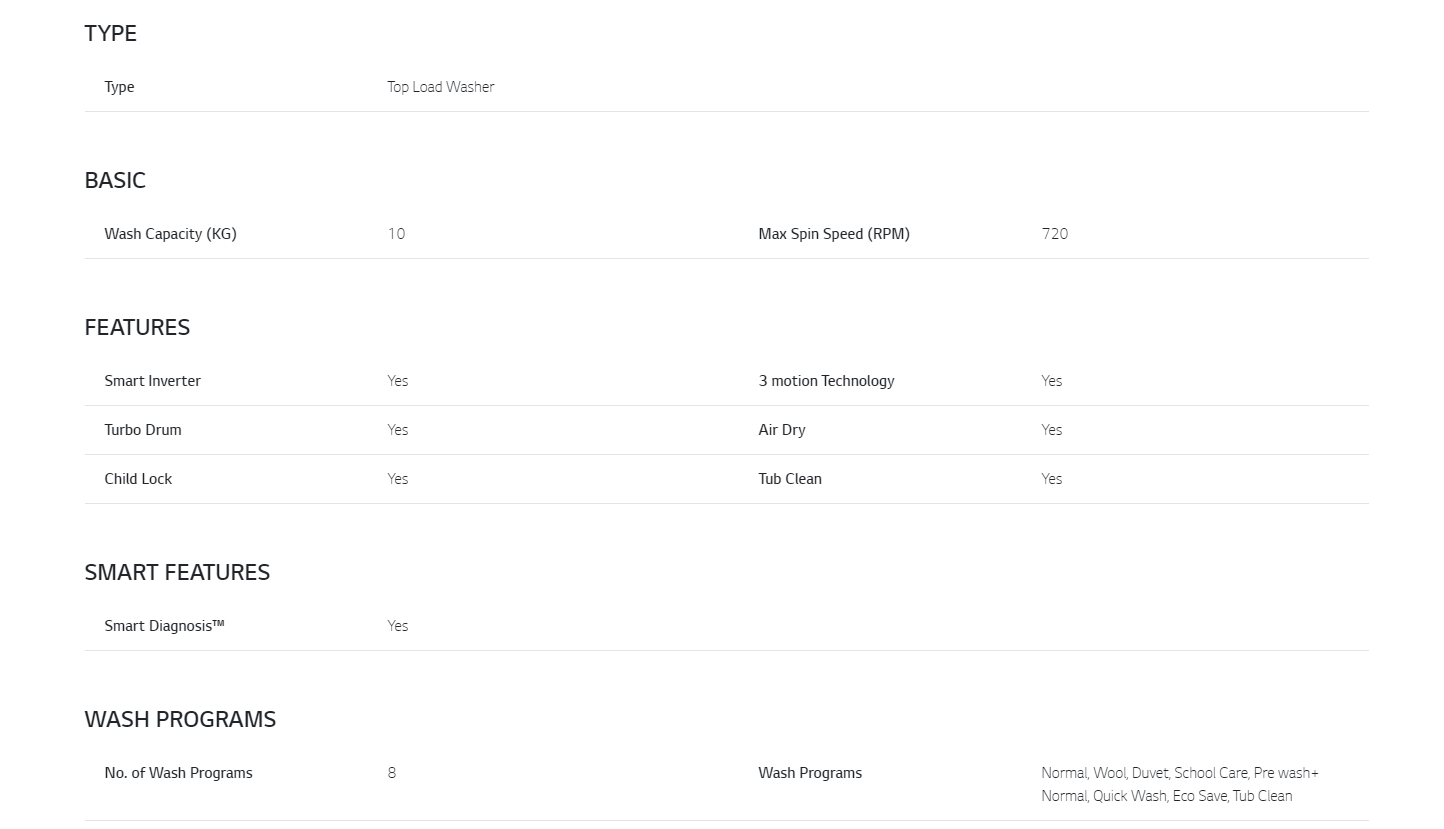1444x829 pixels.
Task: Click the "Max Spin Speed (RPM)" label
Action: [834, 234]
